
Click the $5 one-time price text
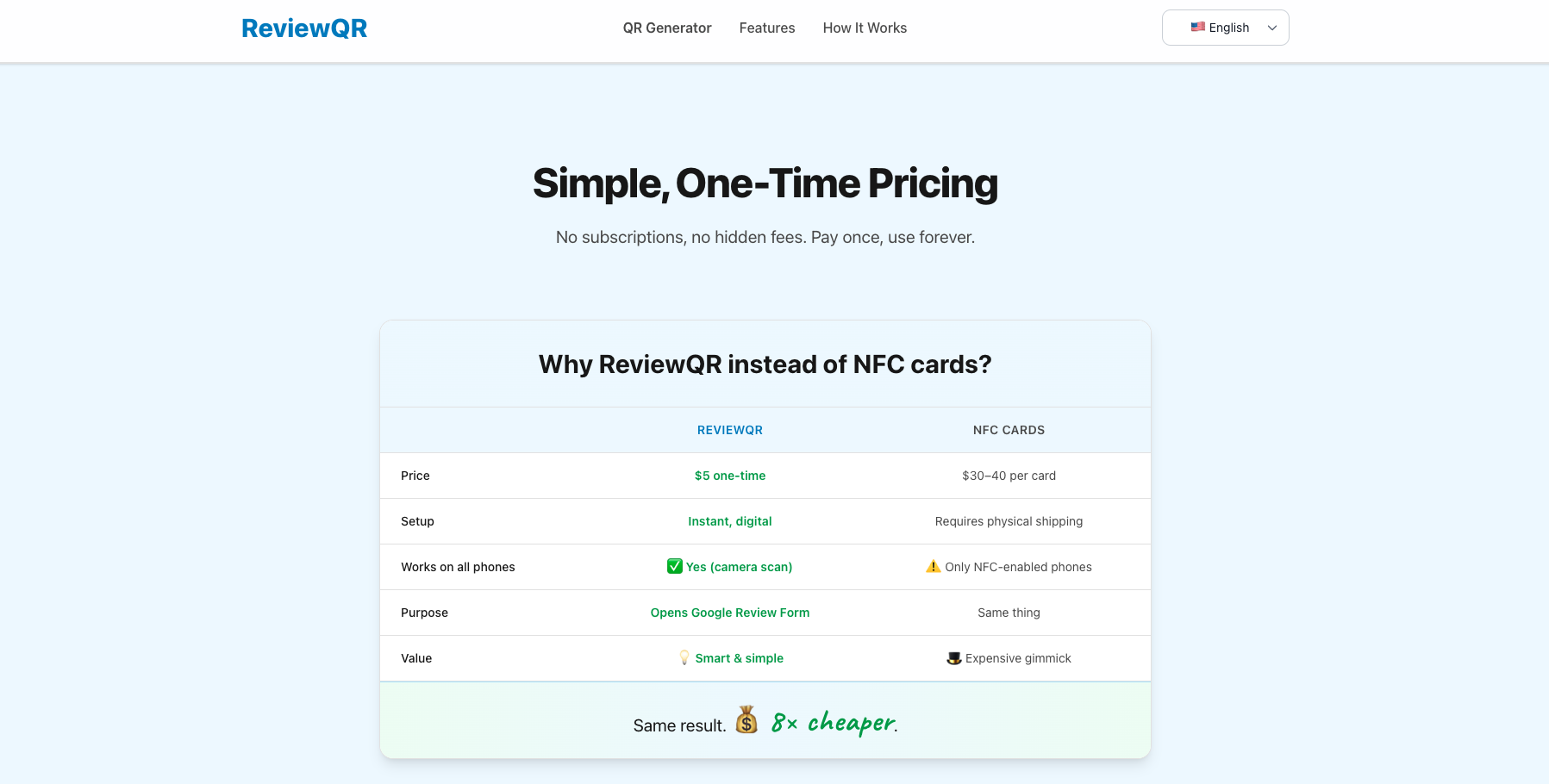pyautogui.click(x=729, y=475)
